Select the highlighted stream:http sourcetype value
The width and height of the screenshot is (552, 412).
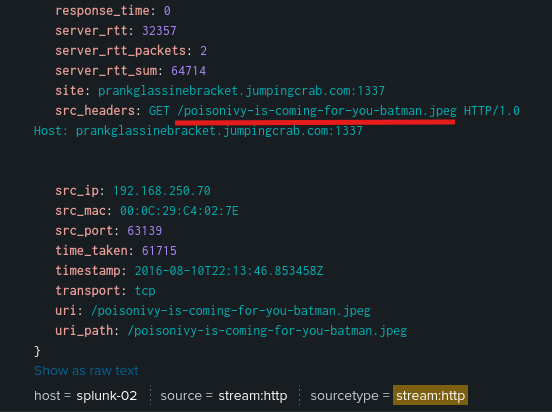click(430, 395)
